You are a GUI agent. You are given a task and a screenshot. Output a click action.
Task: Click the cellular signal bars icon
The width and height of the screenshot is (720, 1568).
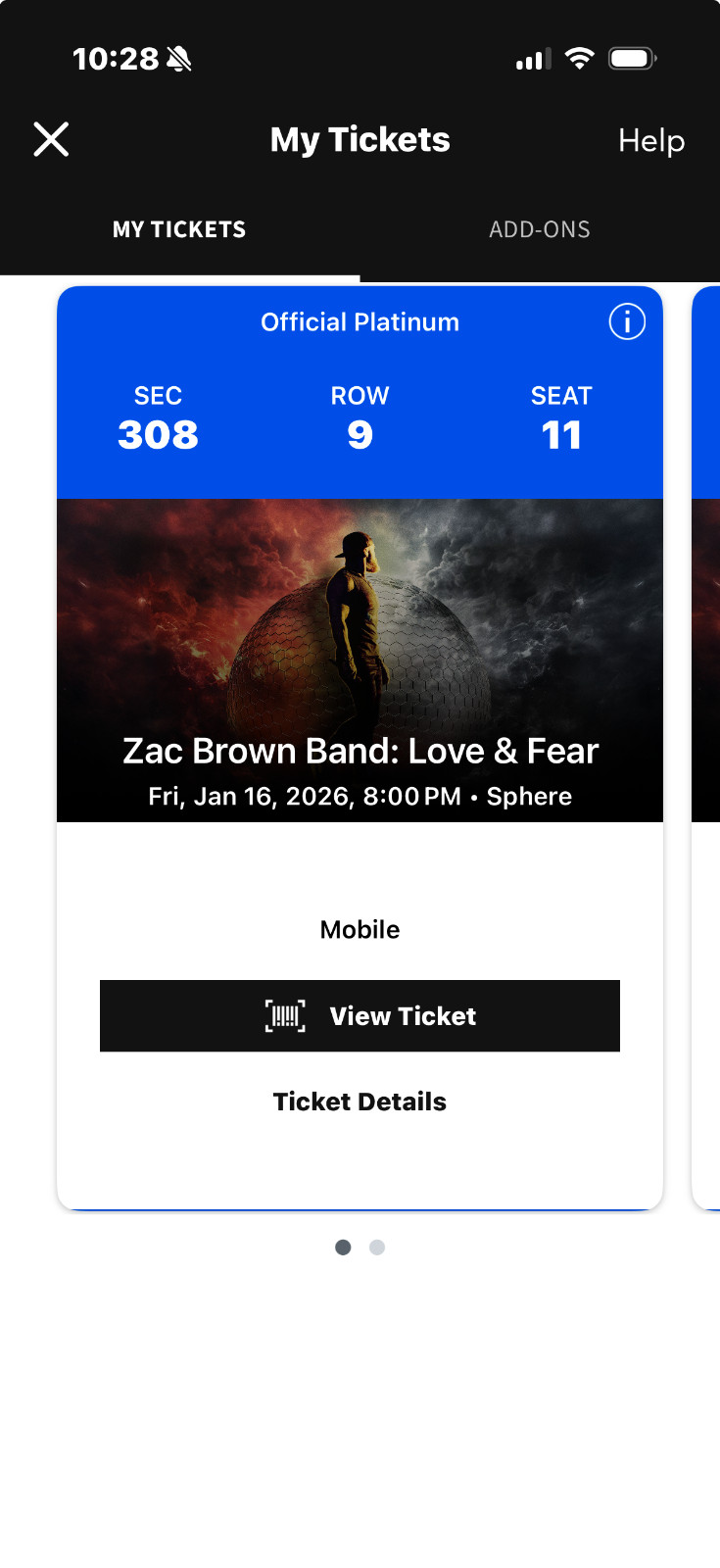tap(529, 59)
